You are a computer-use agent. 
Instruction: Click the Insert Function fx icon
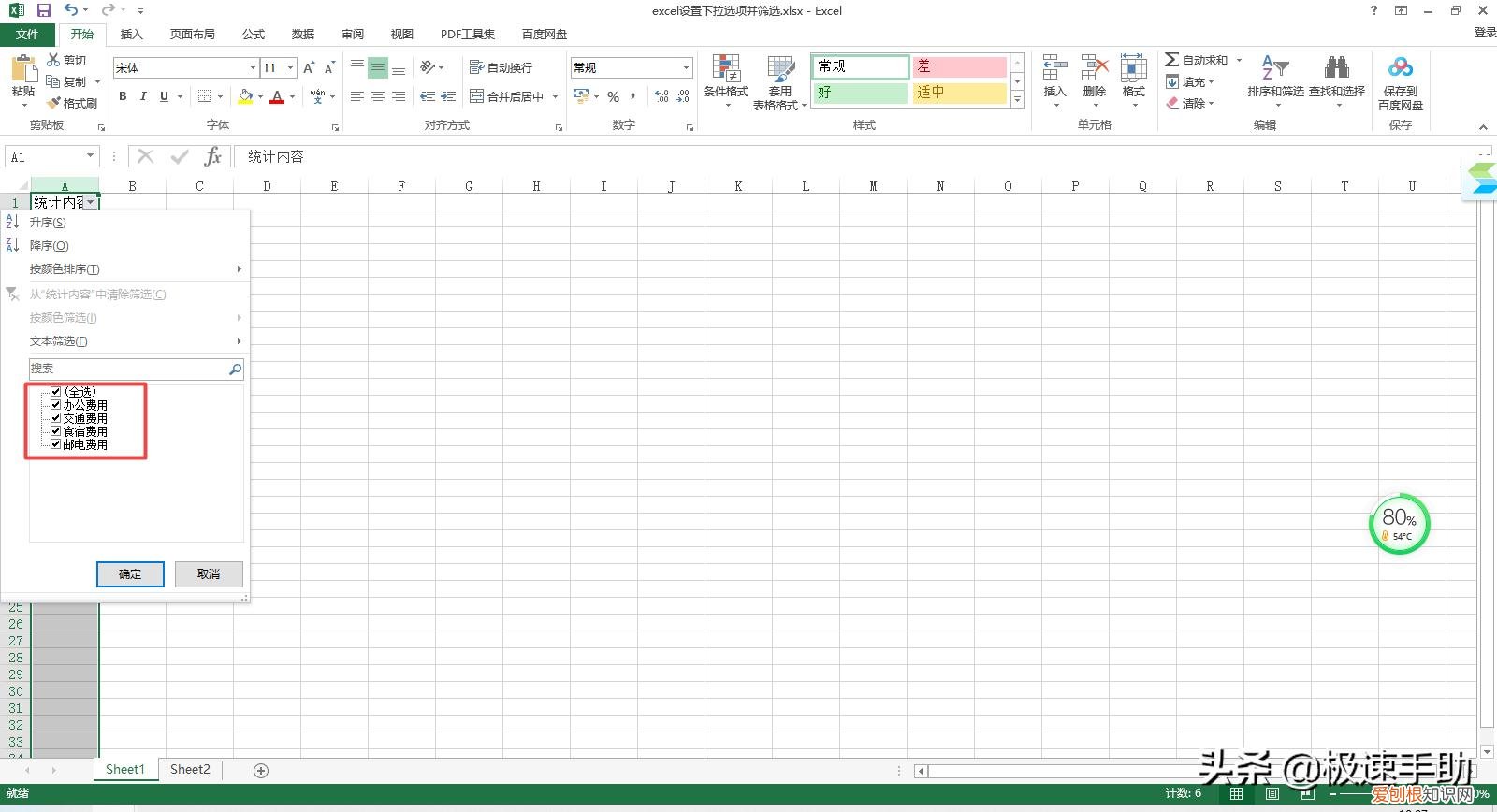[x=213, y=156]
